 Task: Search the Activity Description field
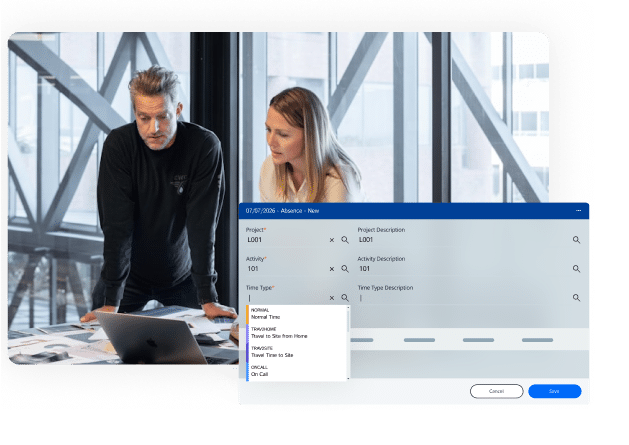[x=576, y=269]
